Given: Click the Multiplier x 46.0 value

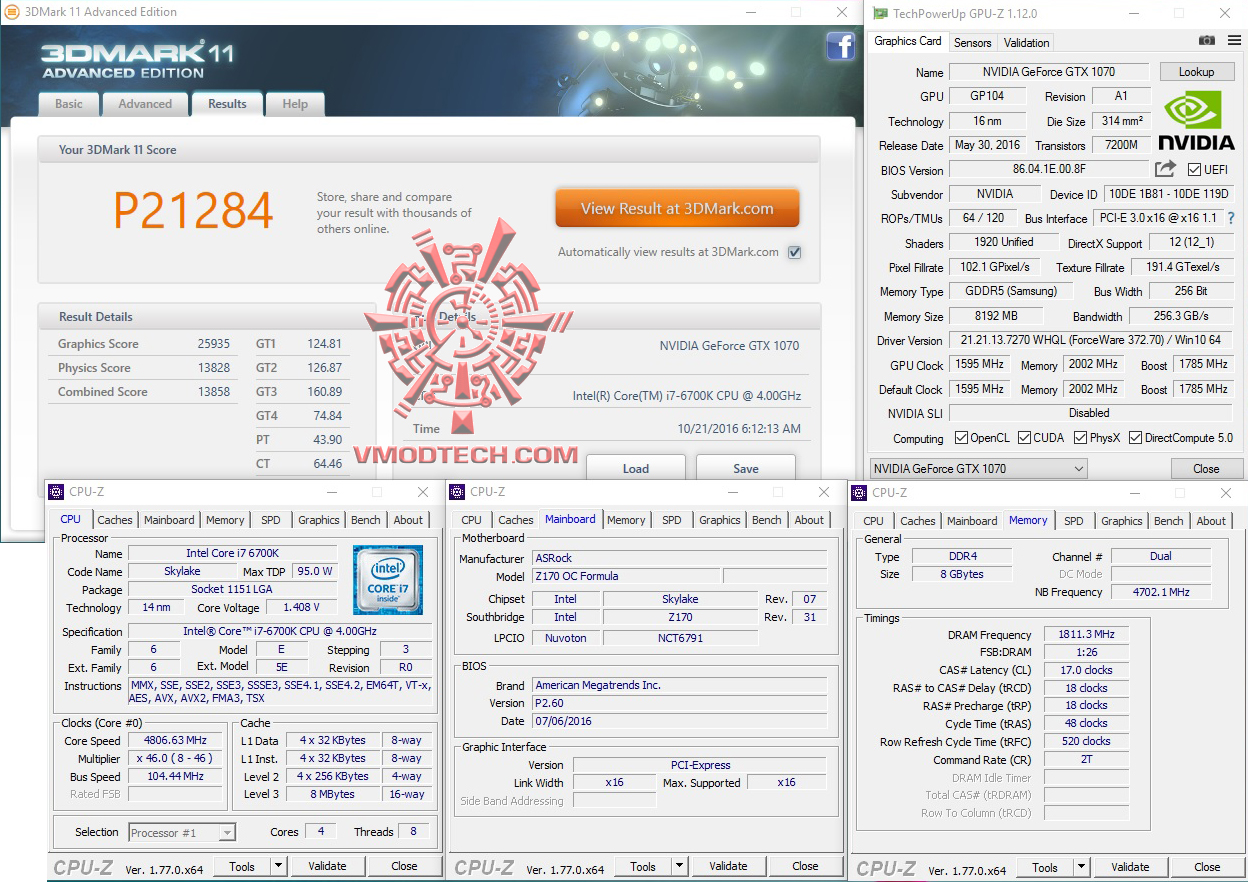Looking at the screenshot, I should pos(175,759).
